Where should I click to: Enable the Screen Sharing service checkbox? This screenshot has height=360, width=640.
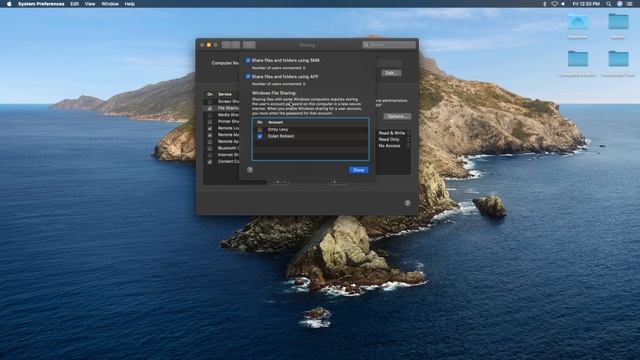click(210, 101)
